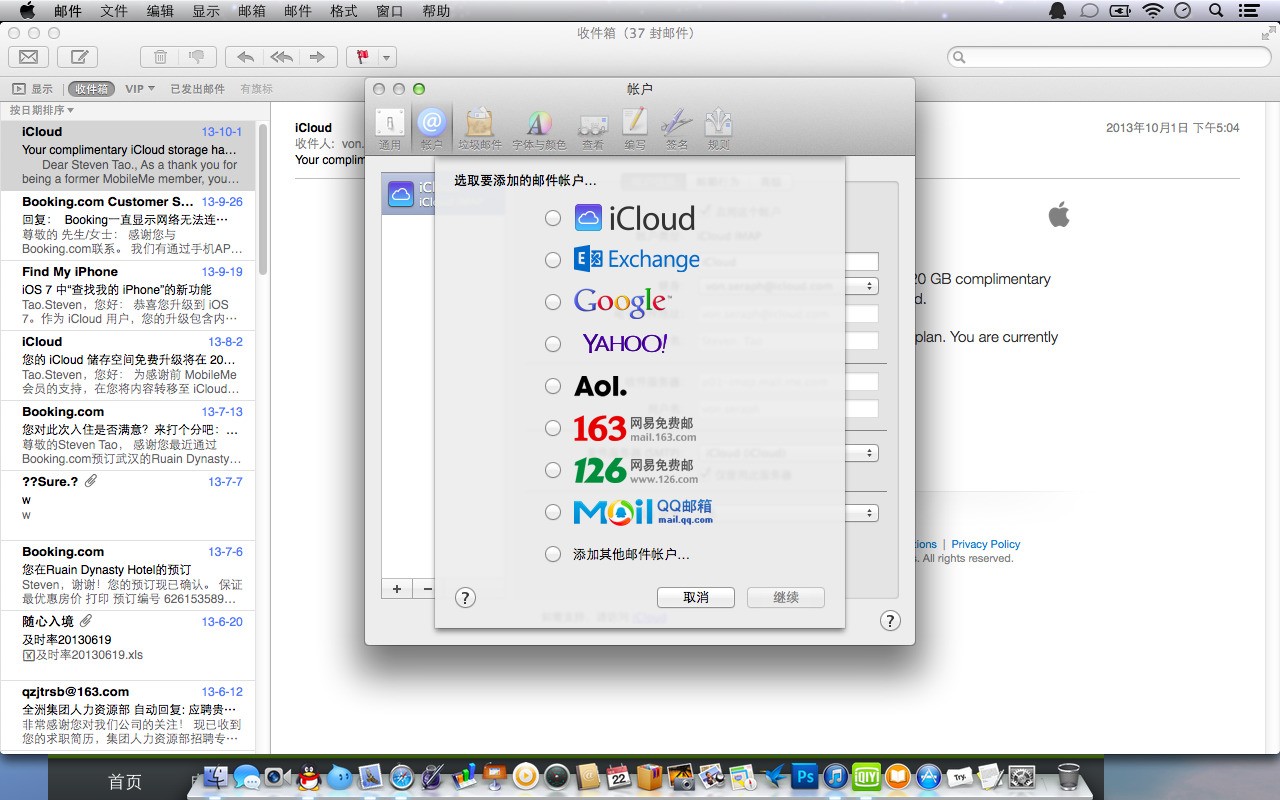1280x800 pixels.
Task: Open the Find My iPhone message
Action: coord(128,296)
